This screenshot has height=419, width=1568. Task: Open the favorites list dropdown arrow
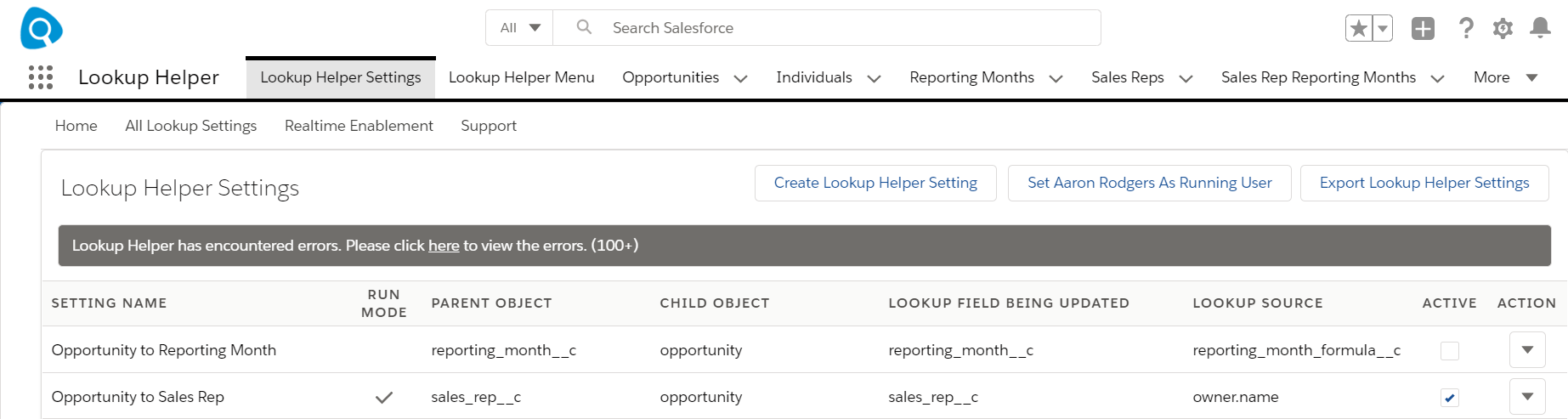[x=1383, y=28]
